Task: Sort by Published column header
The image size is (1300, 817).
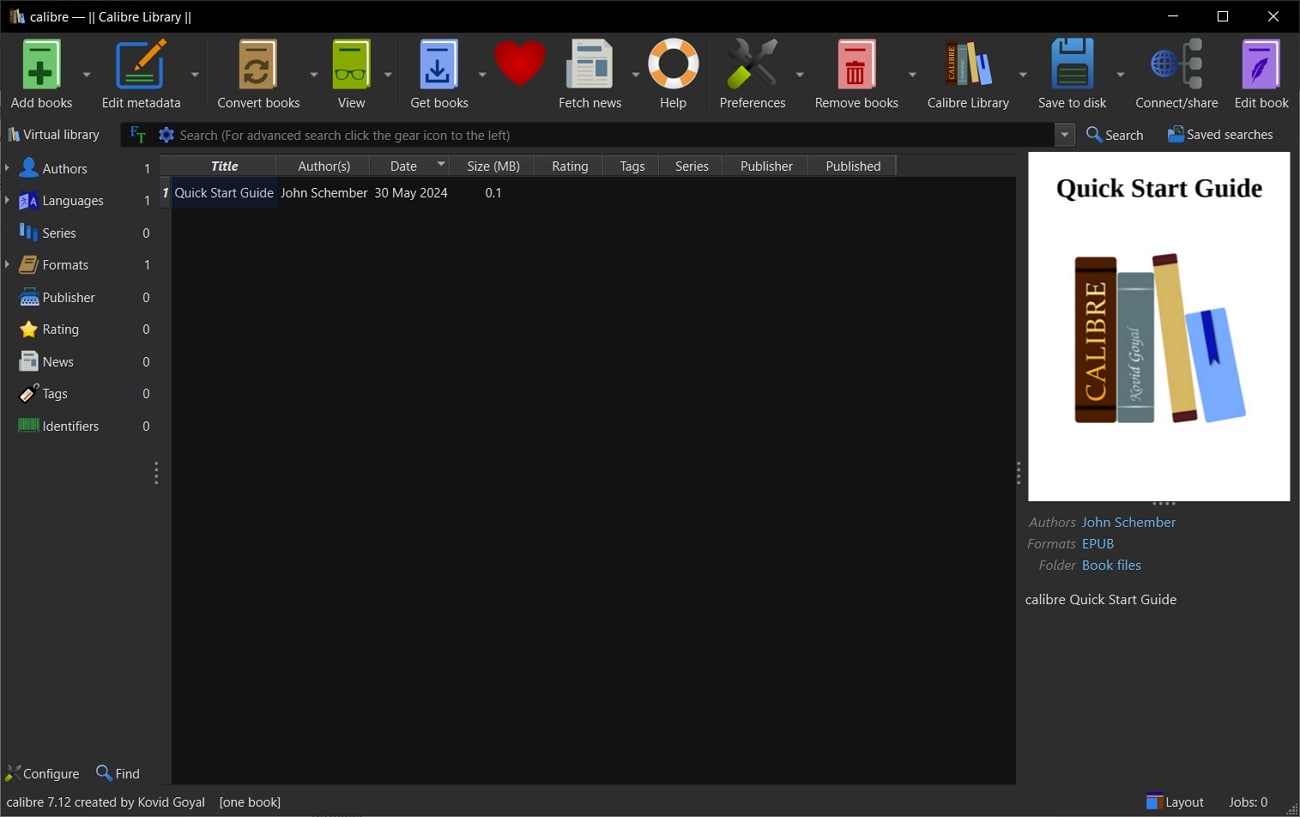Action: pyautogui.click(x=853, y=166)
